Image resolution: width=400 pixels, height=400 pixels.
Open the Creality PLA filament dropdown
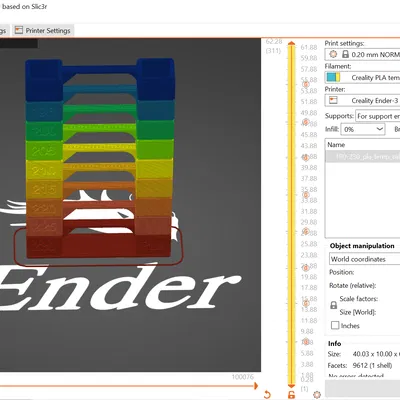pyautogui.click(x=363, y=77)
